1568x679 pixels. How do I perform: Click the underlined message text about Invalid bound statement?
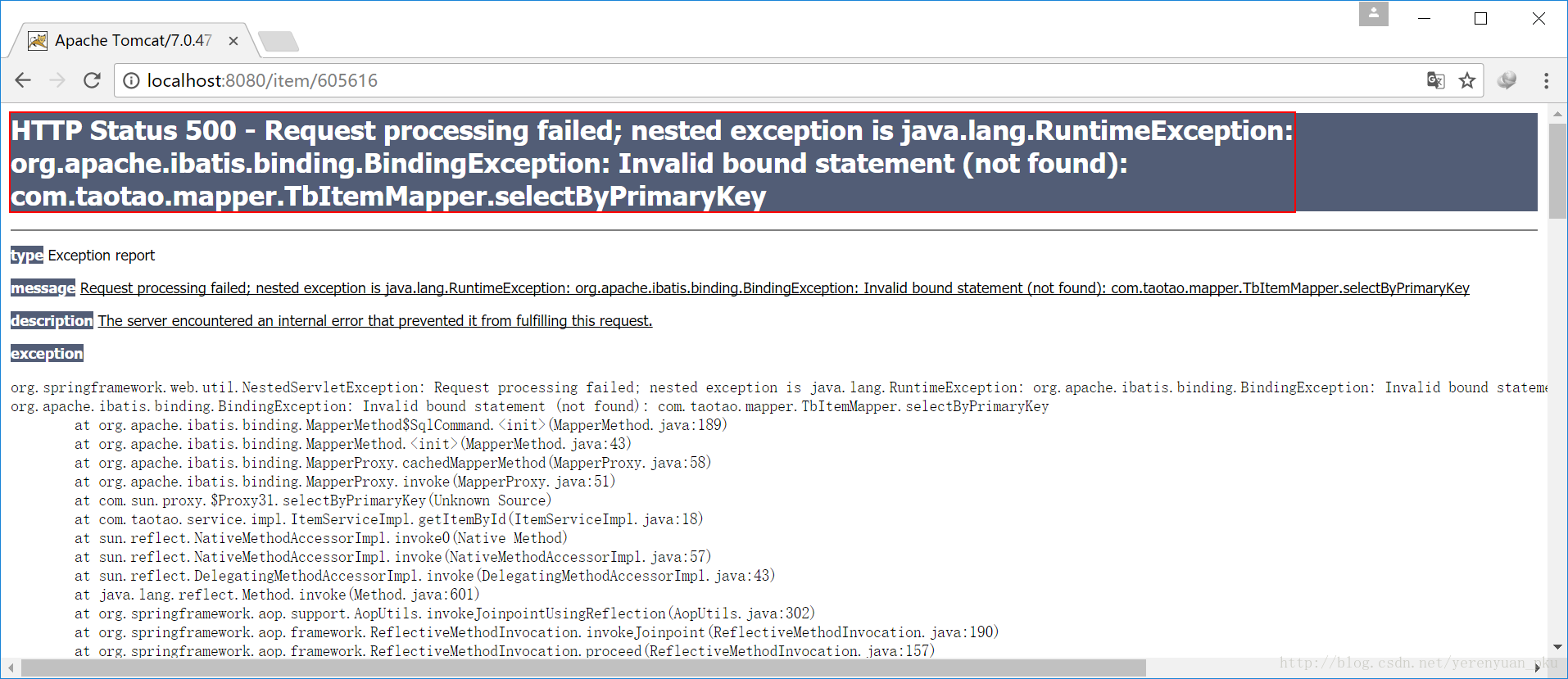coord(774,288)
